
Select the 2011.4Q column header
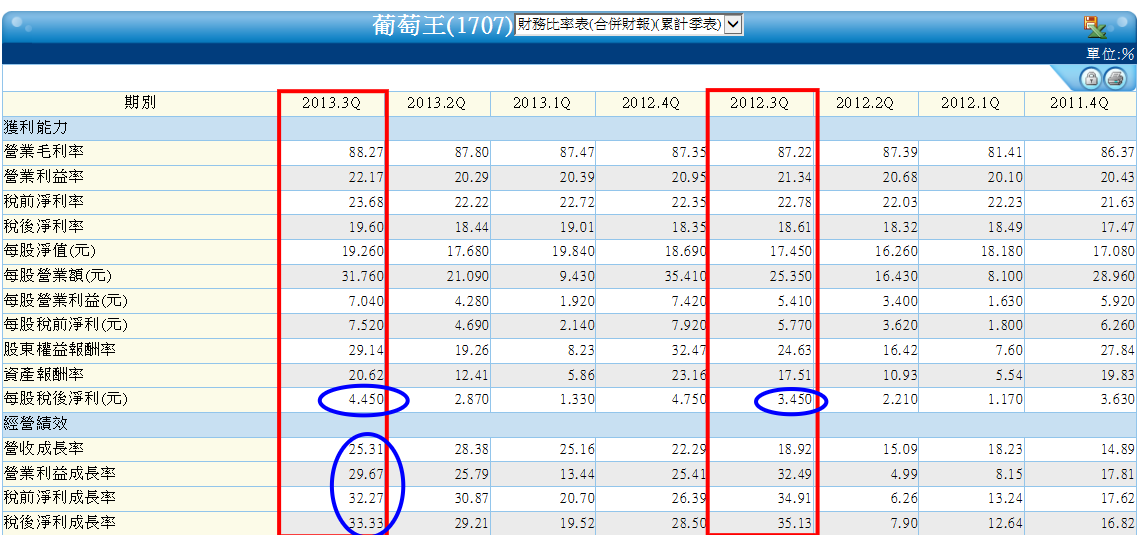(1079, 103)
